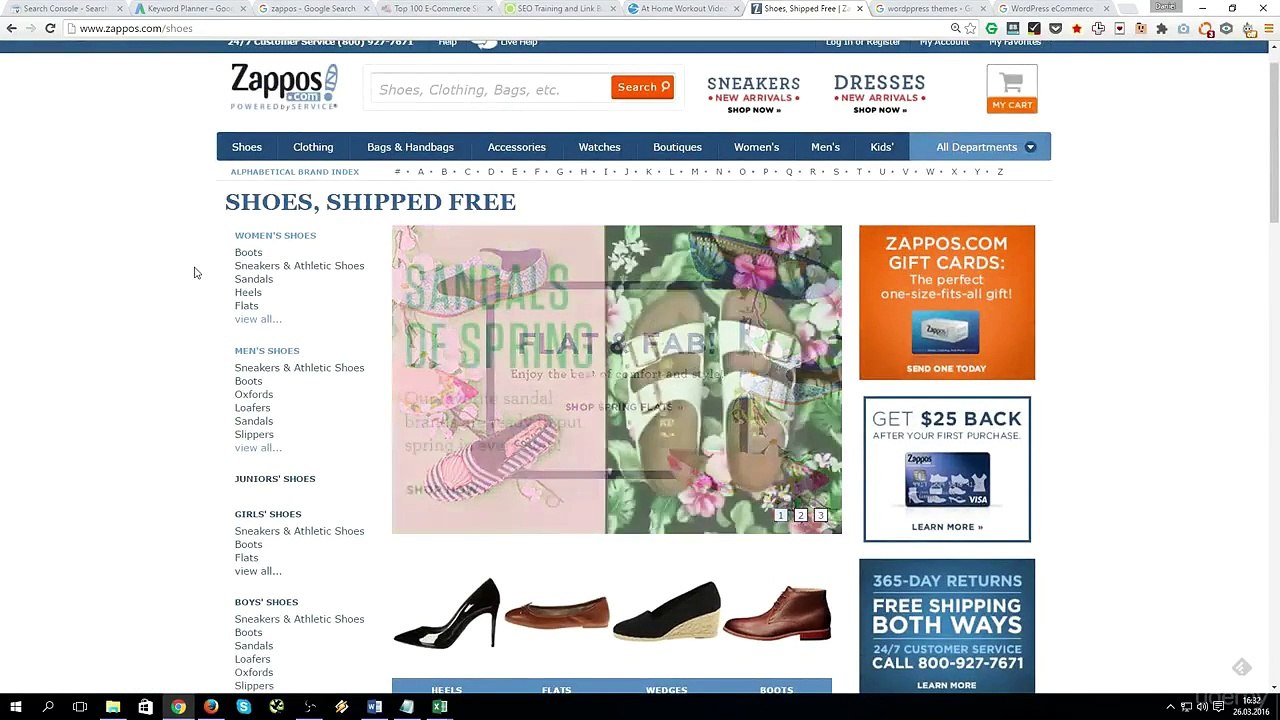Open Sandals under Women's Shoes
1280x720 pixels.
254,279
